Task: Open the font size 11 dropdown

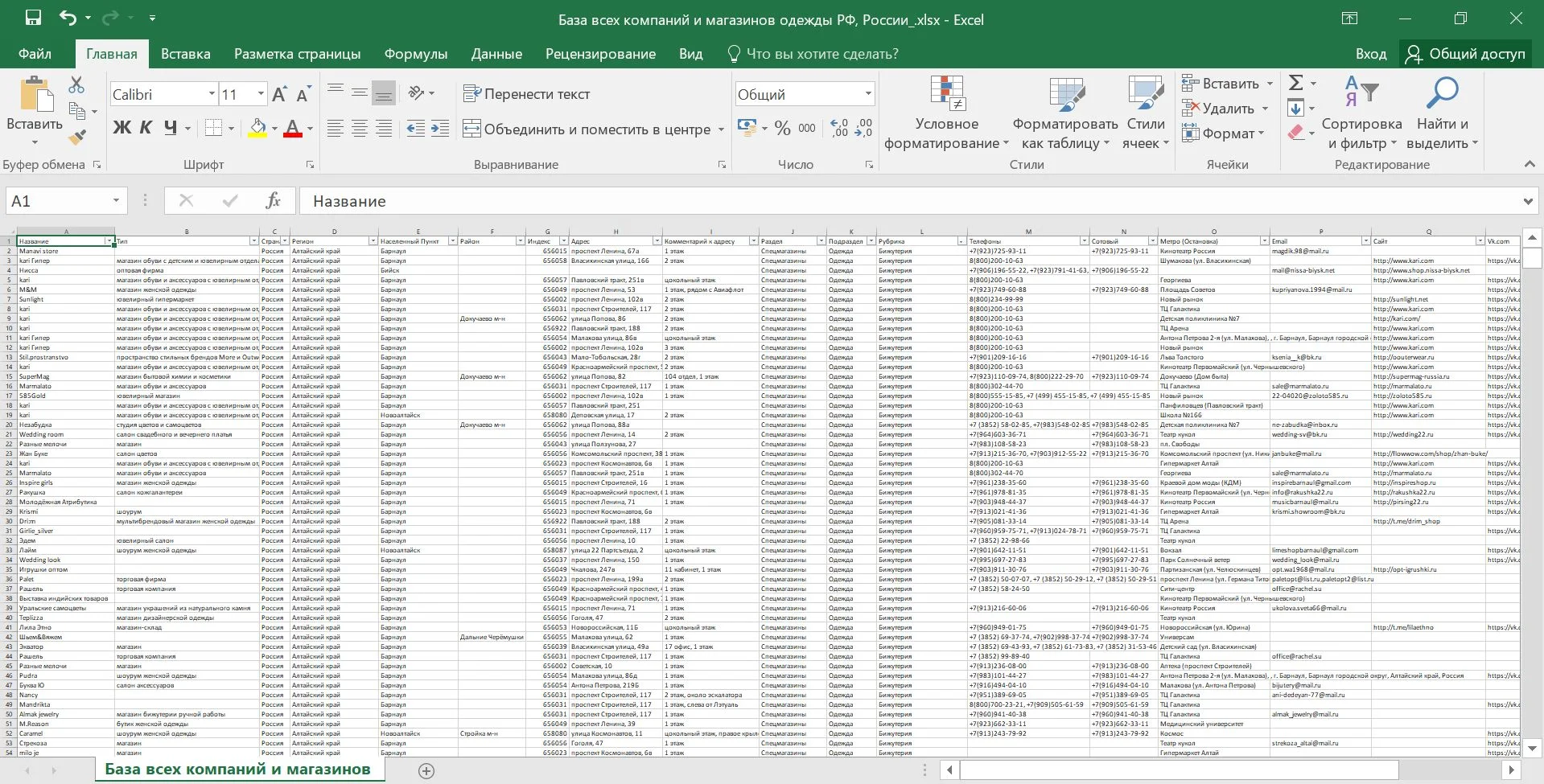Action: click(x=261, y=94)
